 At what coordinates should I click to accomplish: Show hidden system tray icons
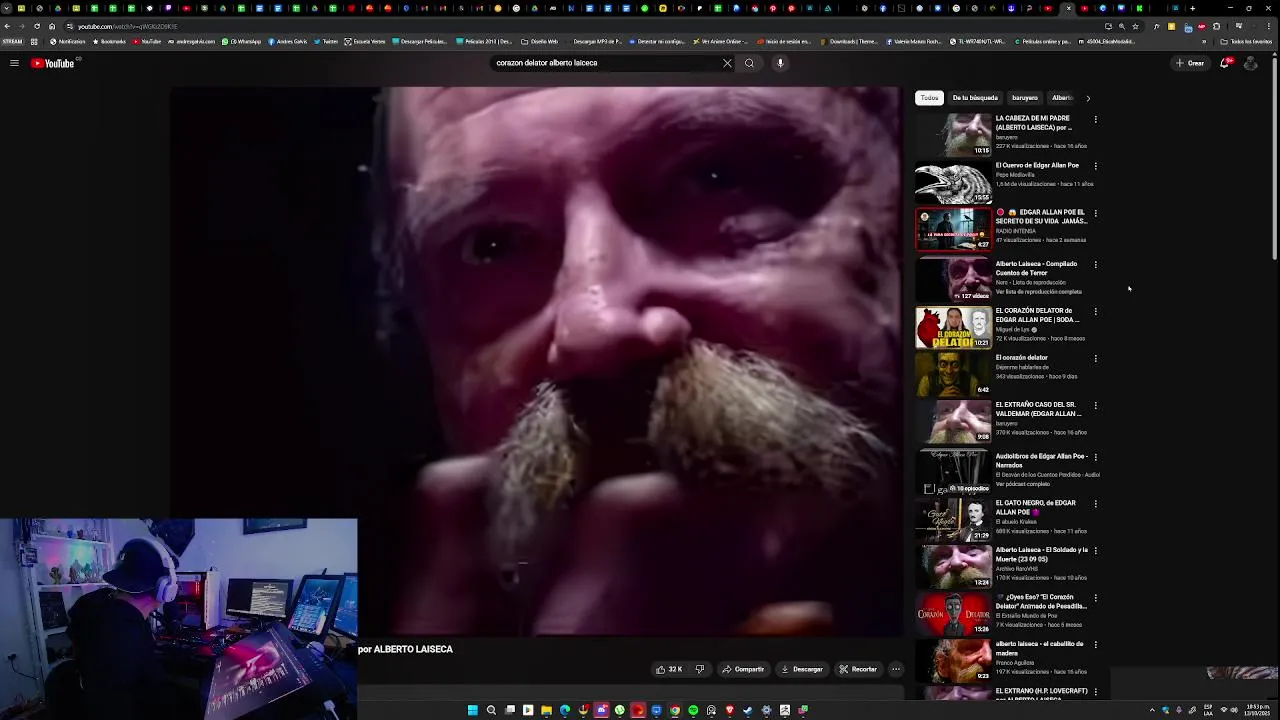click(x=1152, y=710)
